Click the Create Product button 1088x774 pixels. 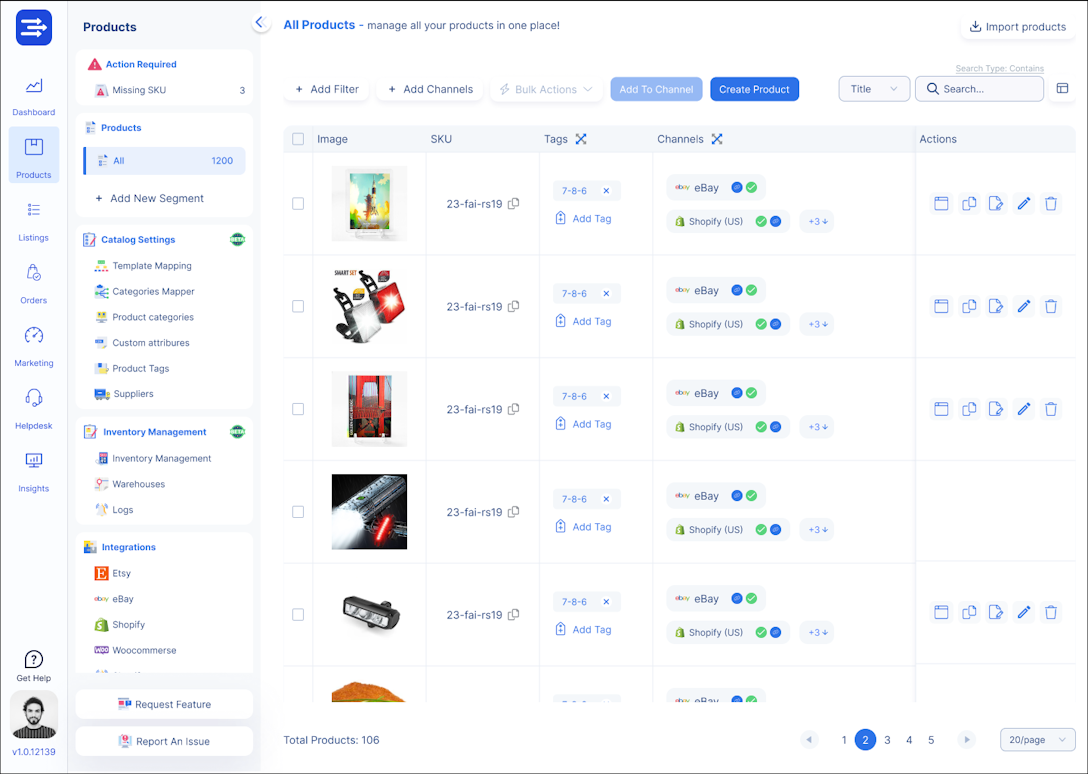[754, 89]
